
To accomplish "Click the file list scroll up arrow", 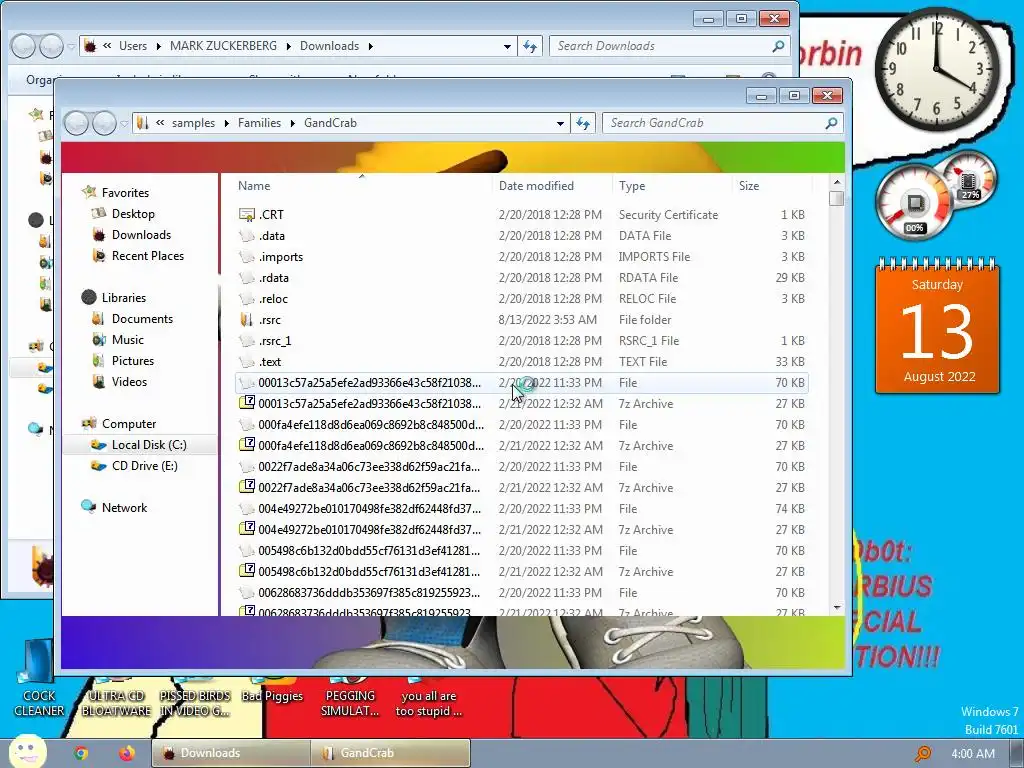I will (837, 182).
